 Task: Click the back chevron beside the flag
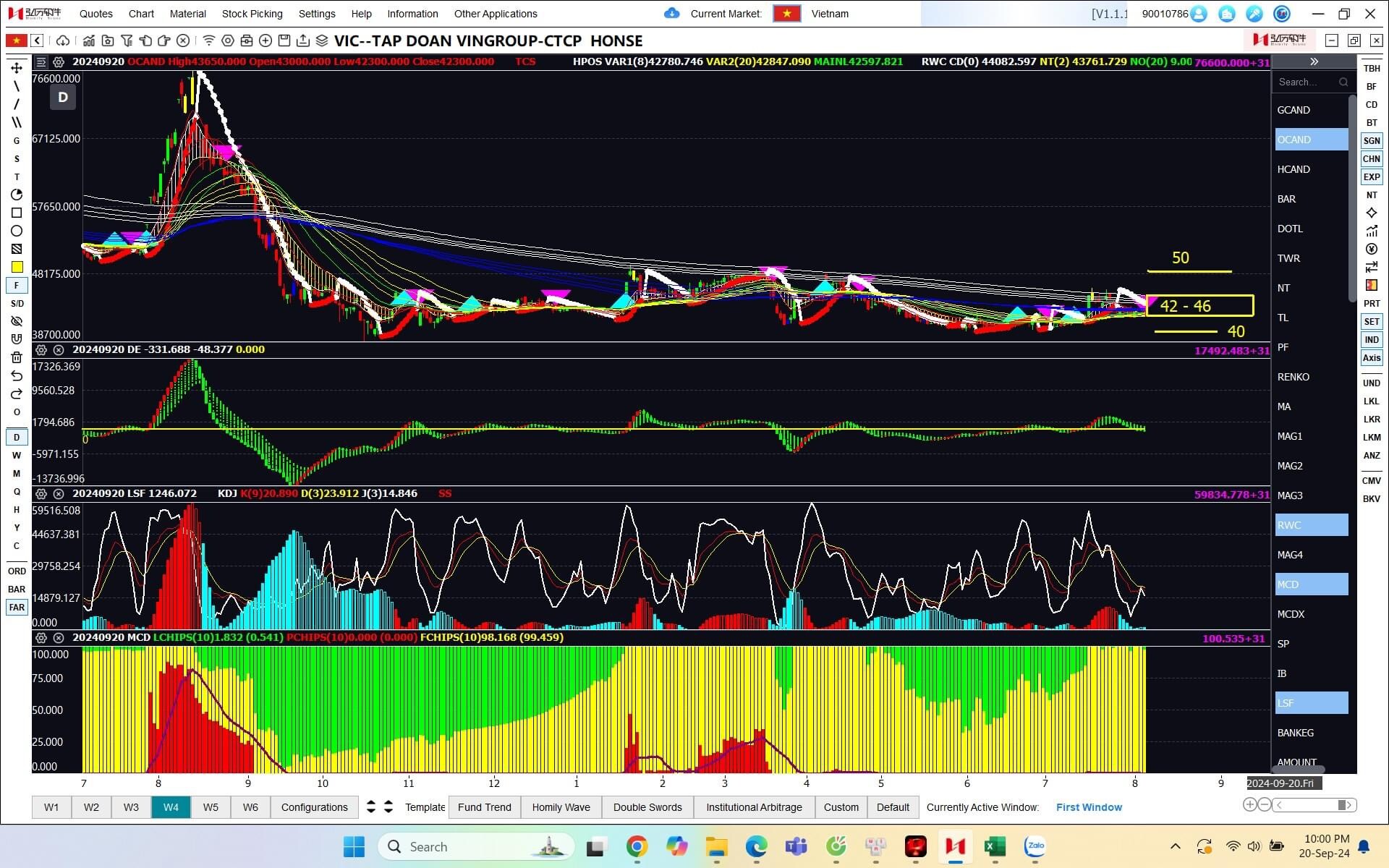click(38, 41)
